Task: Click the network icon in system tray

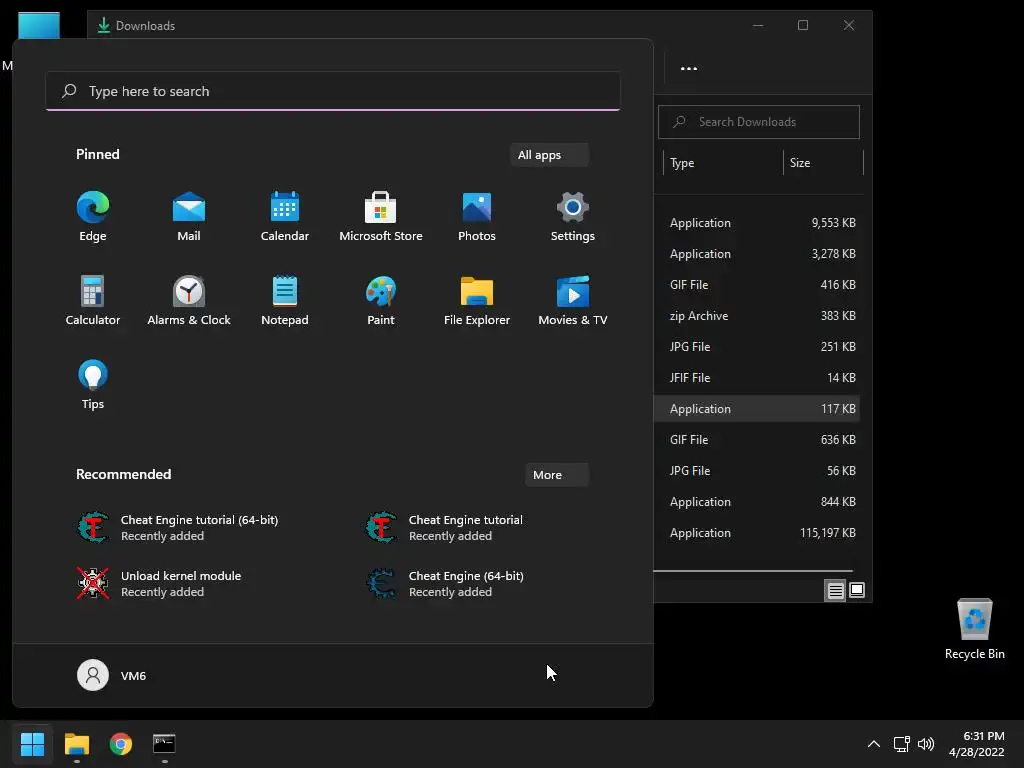Action: click(x=902, y=744)
